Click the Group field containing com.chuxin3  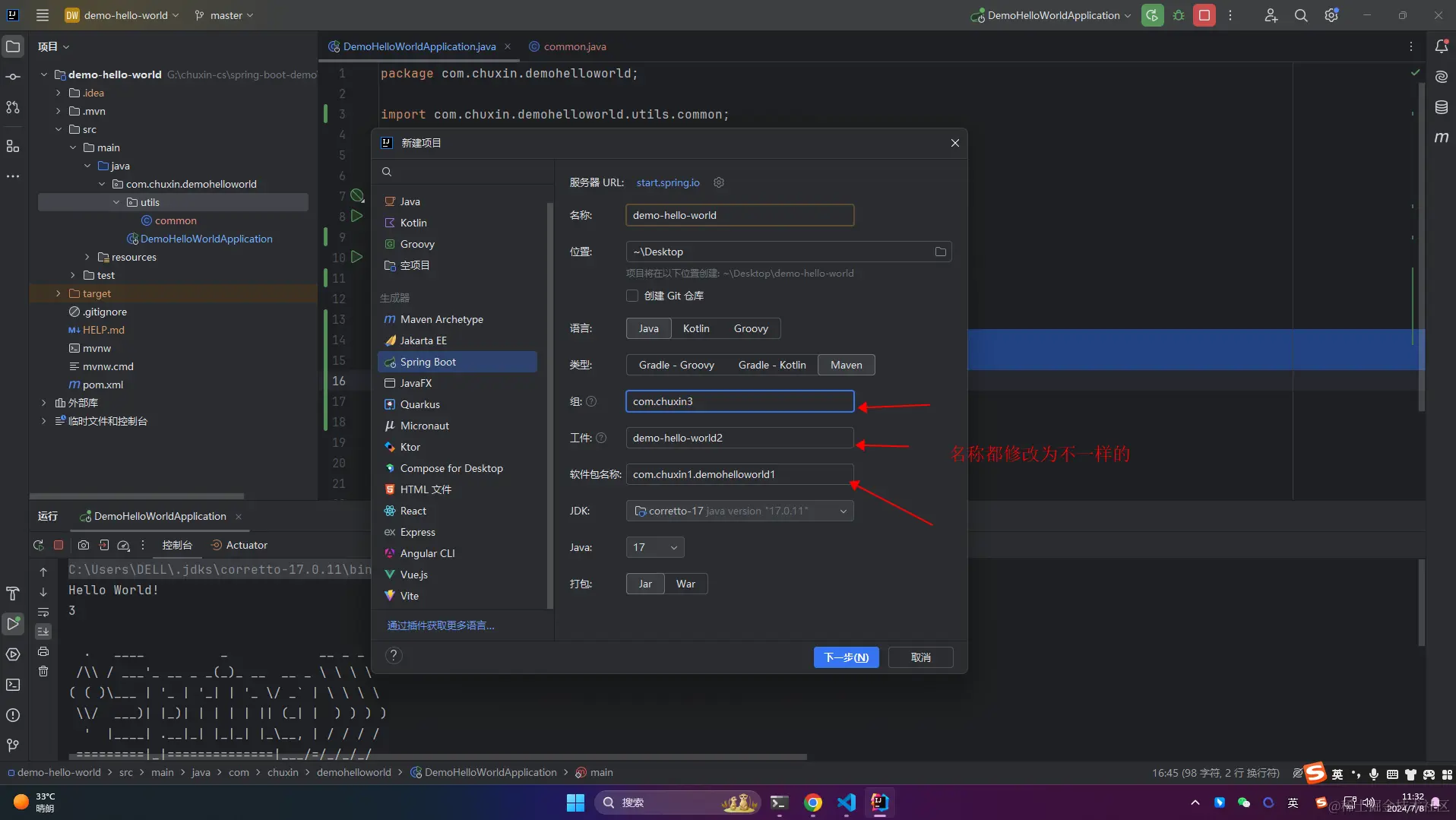pyautogui.click(x=740, y=401)
